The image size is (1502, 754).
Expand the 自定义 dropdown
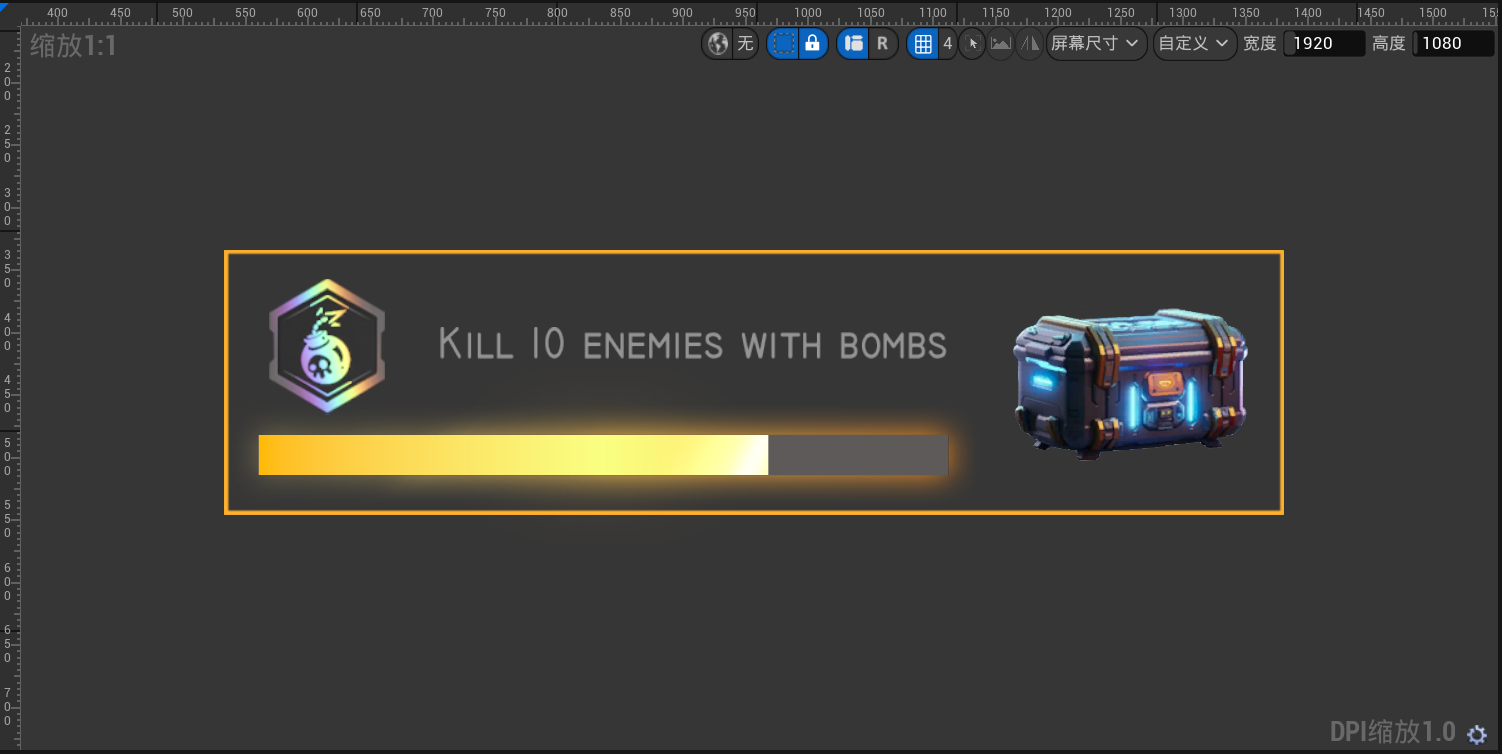1194,44
